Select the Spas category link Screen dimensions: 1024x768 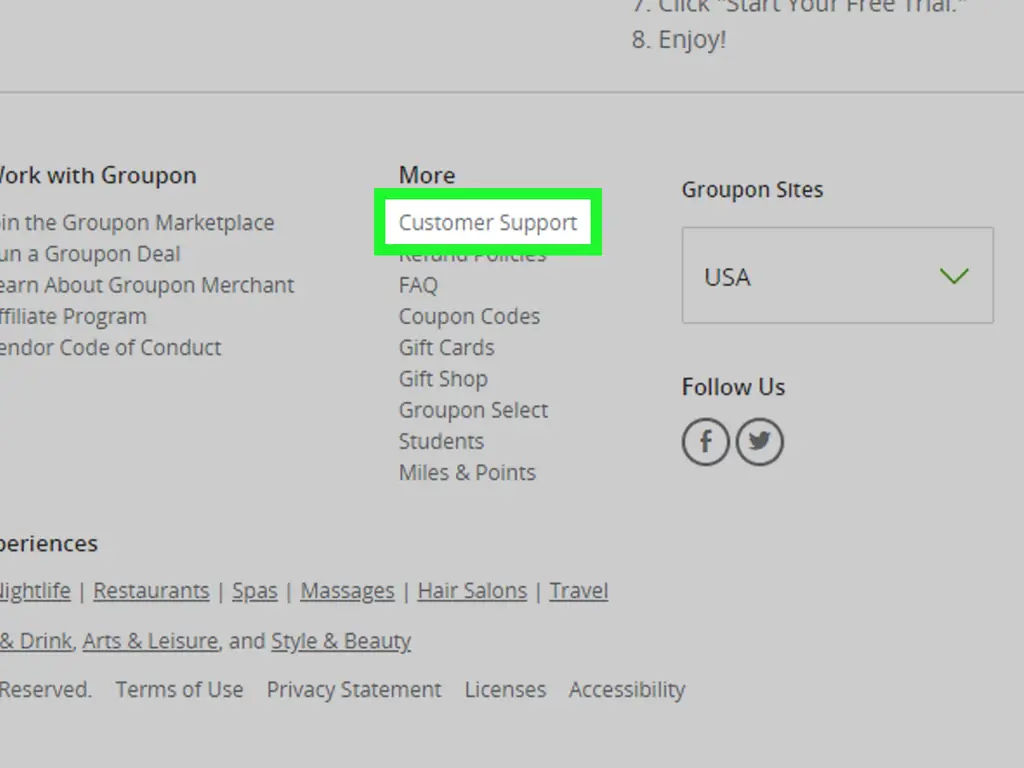(254, 591)
